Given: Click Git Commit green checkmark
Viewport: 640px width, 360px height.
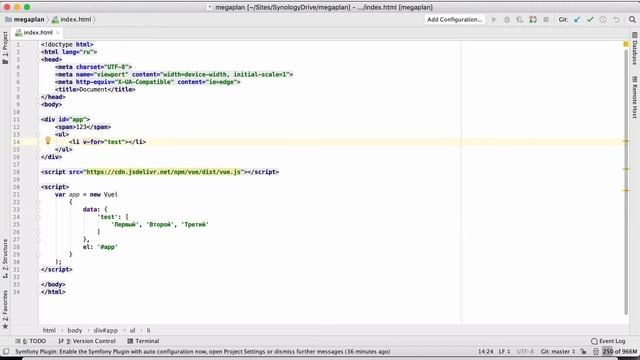Looking at the screenshot, I should [590, 19].
